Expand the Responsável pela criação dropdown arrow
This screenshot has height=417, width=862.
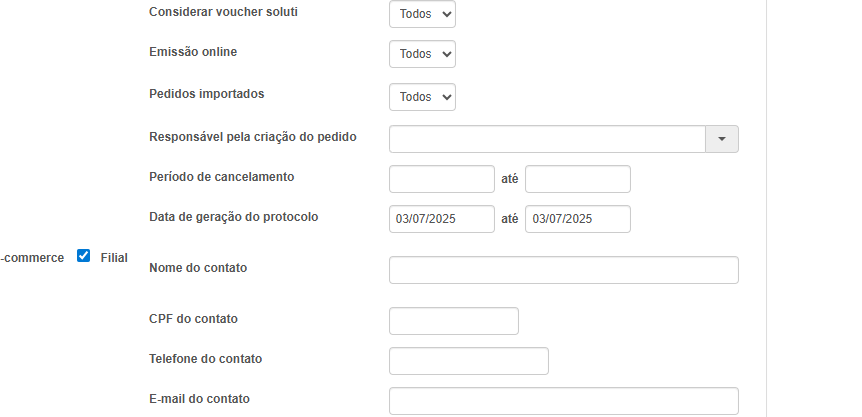(722, 139)
